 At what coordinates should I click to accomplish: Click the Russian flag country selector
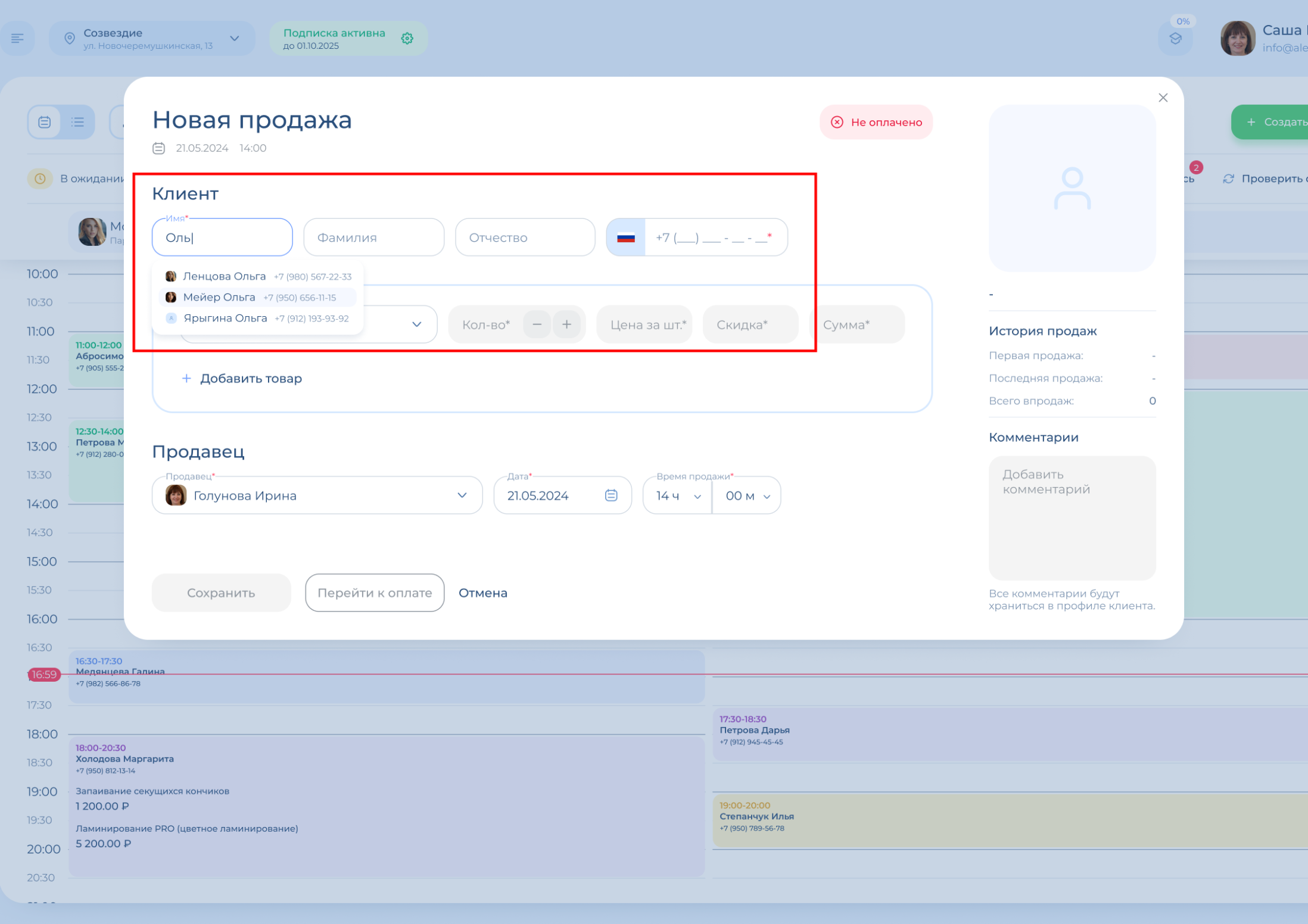(625, 238)
